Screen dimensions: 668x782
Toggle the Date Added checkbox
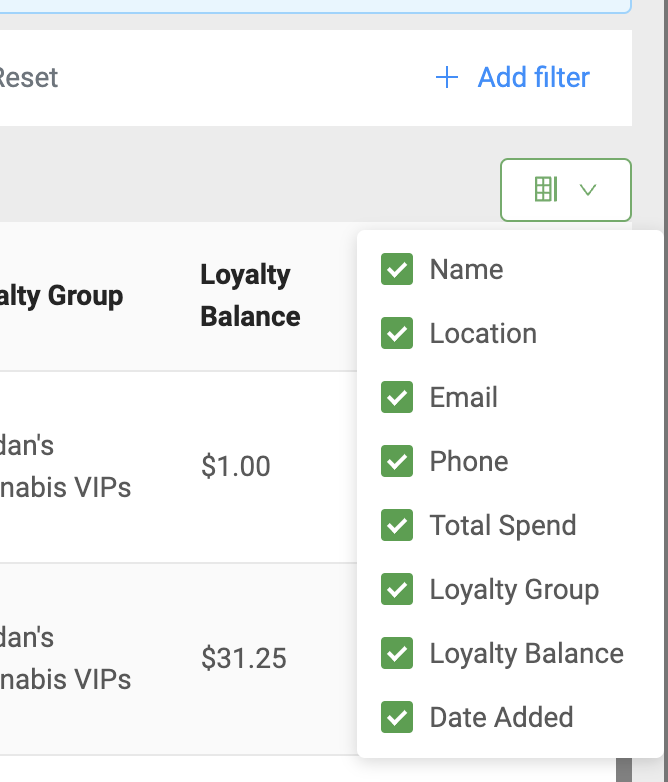[x=397, y=718]
